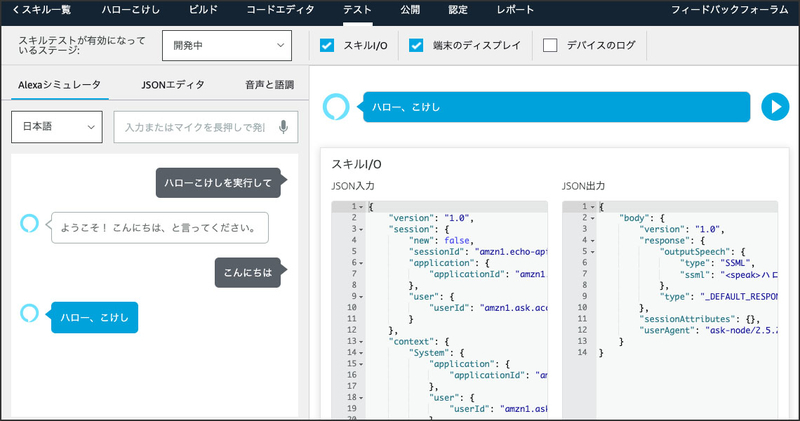This screenshot has height=421, width=800.
Task: Switch to the ビルド tab
Action: point(203,10)
